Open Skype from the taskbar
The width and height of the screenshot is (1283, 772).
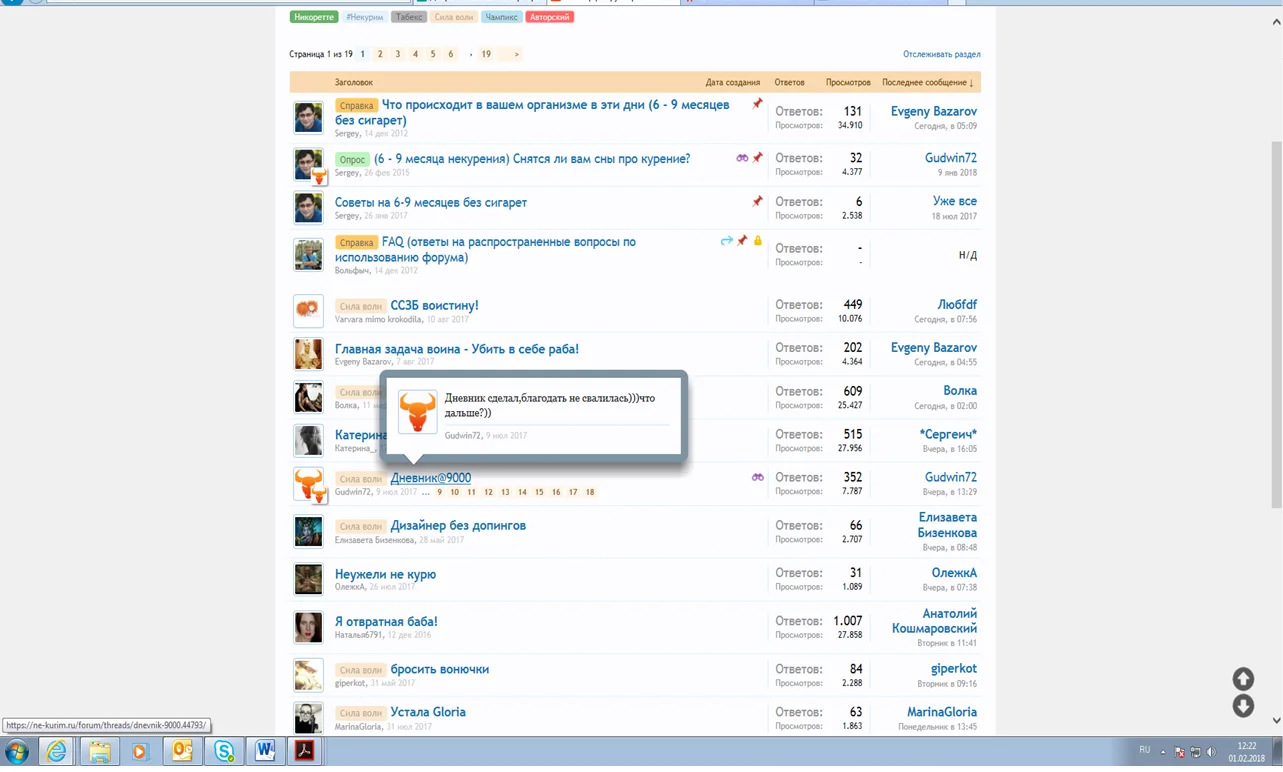224,752
